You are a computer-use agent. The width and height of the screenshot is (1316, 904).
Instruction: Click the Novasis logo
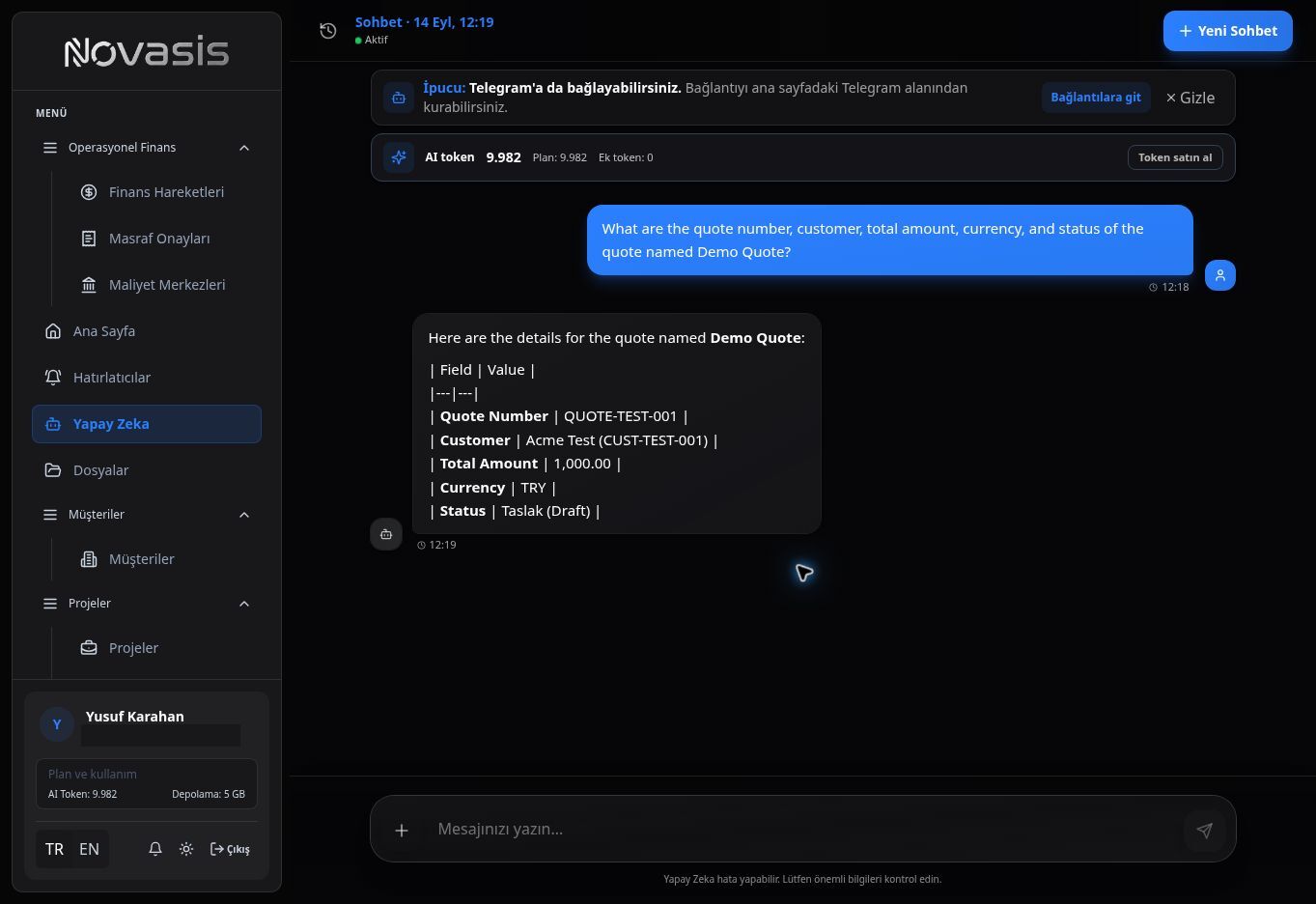147,52
